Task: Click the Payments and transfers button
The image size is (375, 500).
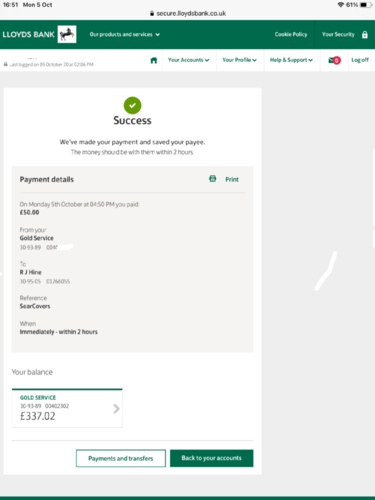Action: coord(121,458)
